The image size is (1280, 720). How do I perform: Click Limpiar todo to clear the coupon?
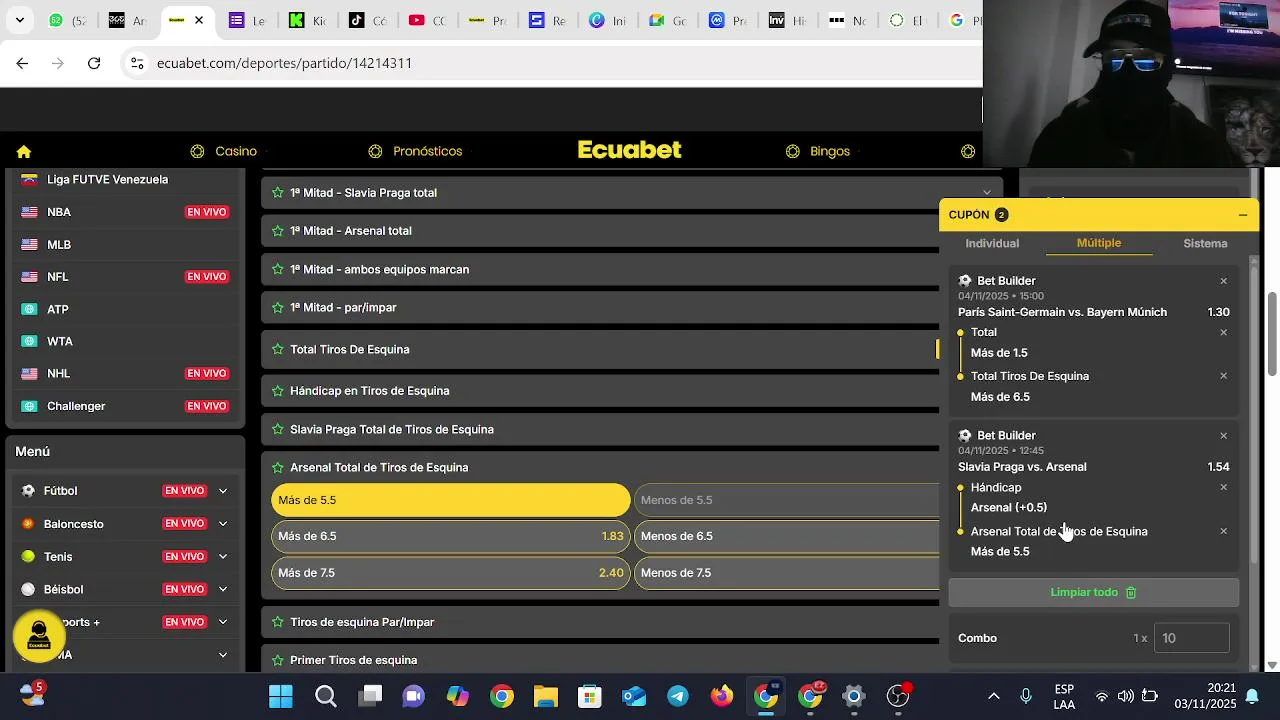1094,593
